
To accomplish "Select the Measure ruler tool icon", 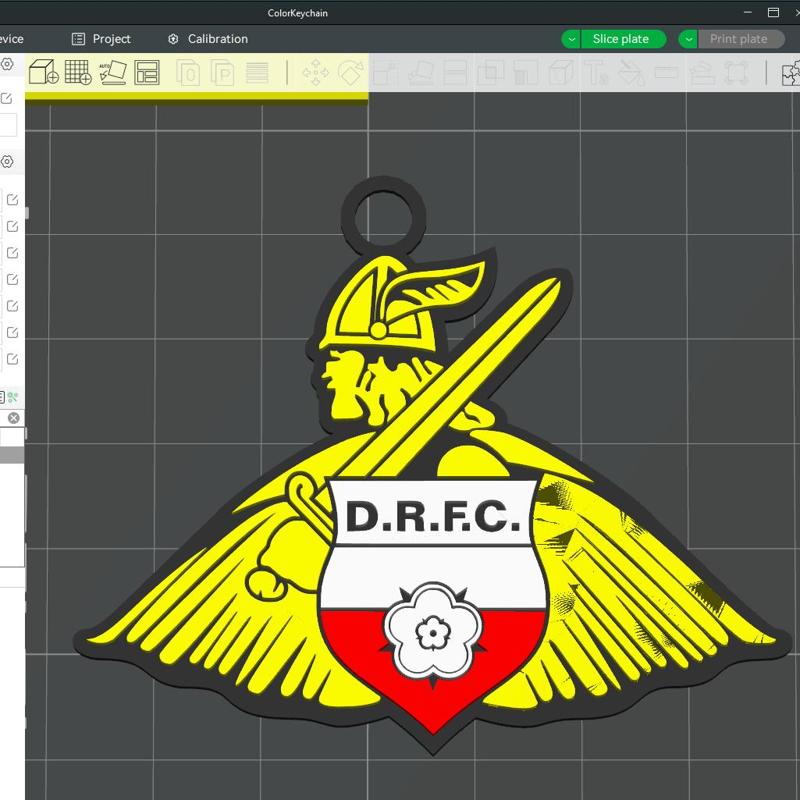I will (666, 72).
